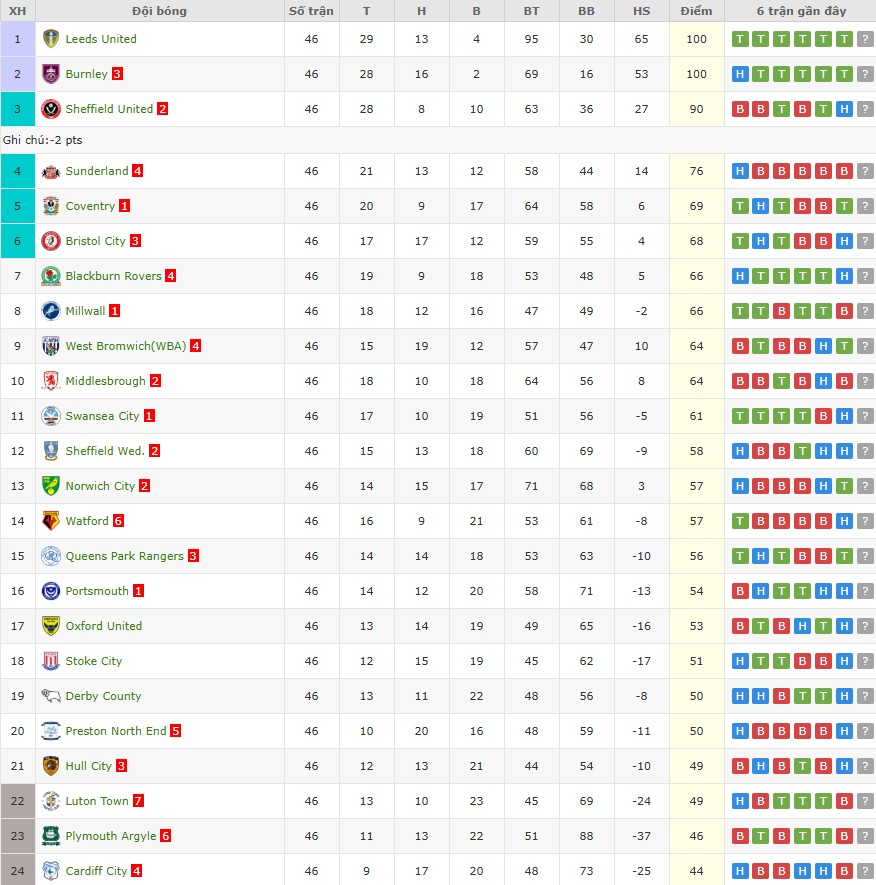Click the Luton Town club crest

pos(51,801)
